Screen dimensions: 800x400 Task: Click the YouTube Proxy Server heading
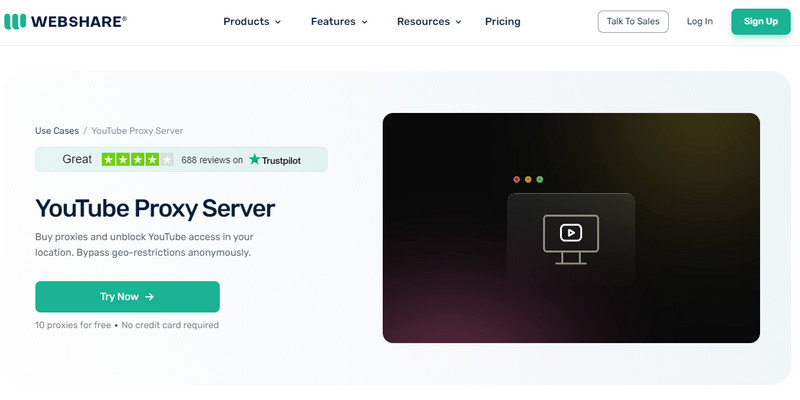click(x=155, y=208)
